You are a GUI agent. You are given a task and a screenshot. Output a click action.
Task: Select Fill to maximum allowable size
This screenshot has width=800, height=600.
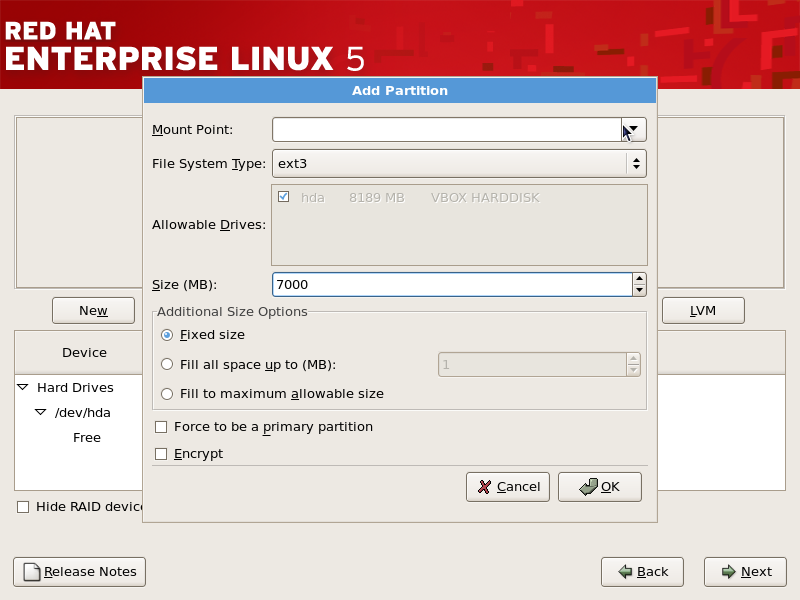tap(167, 394)
